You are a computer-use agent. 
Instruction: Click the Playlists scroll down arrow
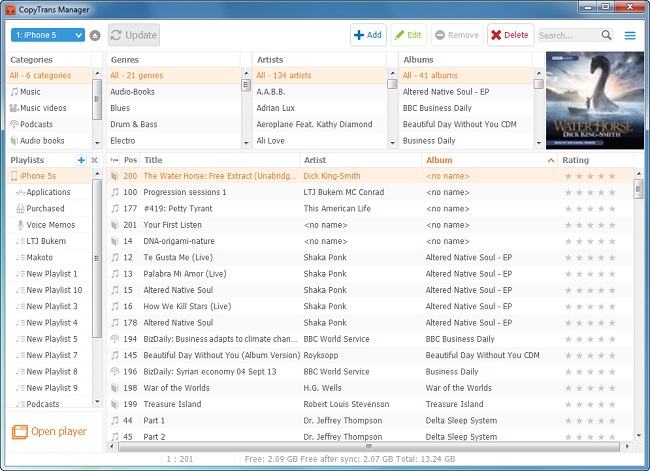pos(97,401)
